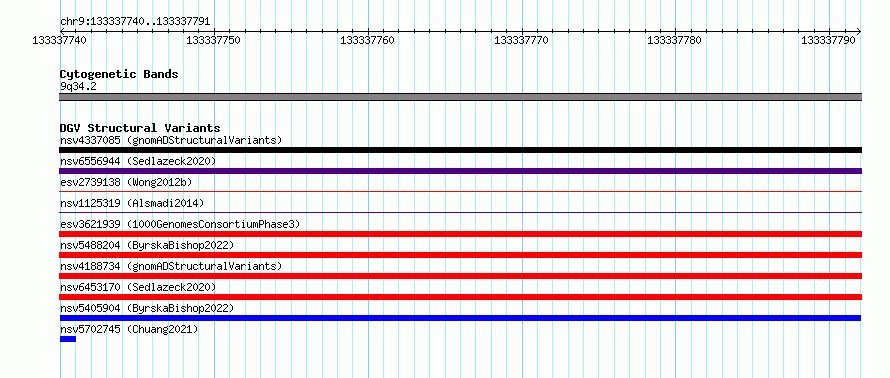Click the Cytogenetic Bands track title
This screenshot has height=378, width=890.
click(119, 74)
